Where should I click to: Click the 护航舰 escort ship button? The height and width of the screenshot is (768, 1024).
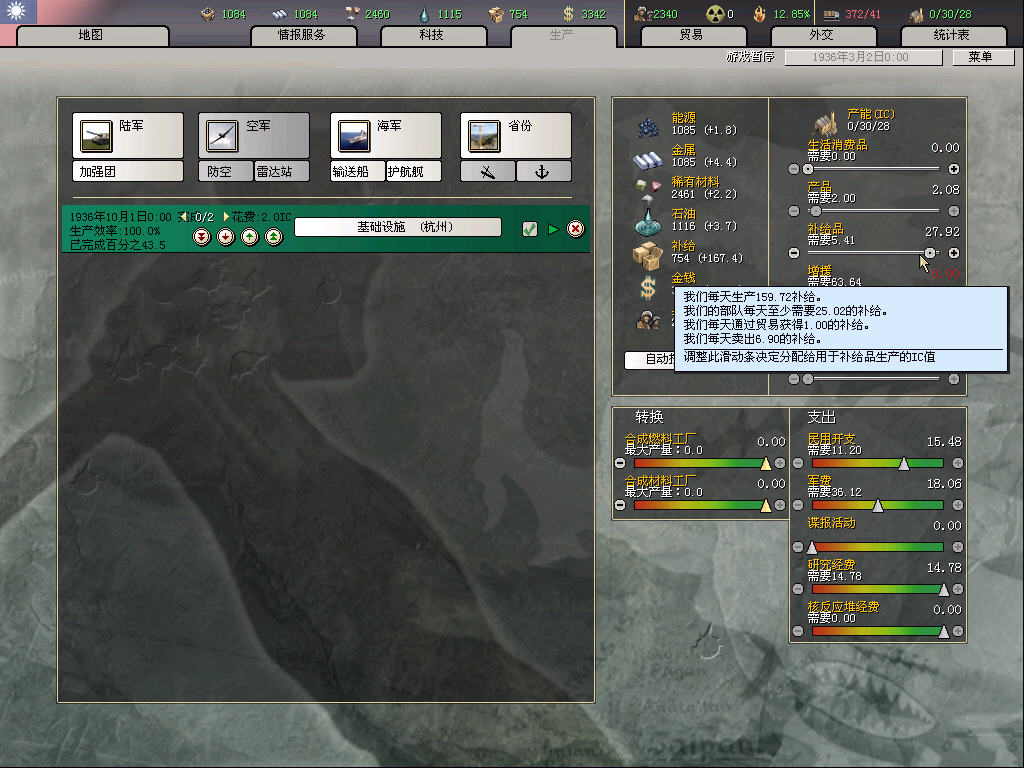tap(413, 172)
